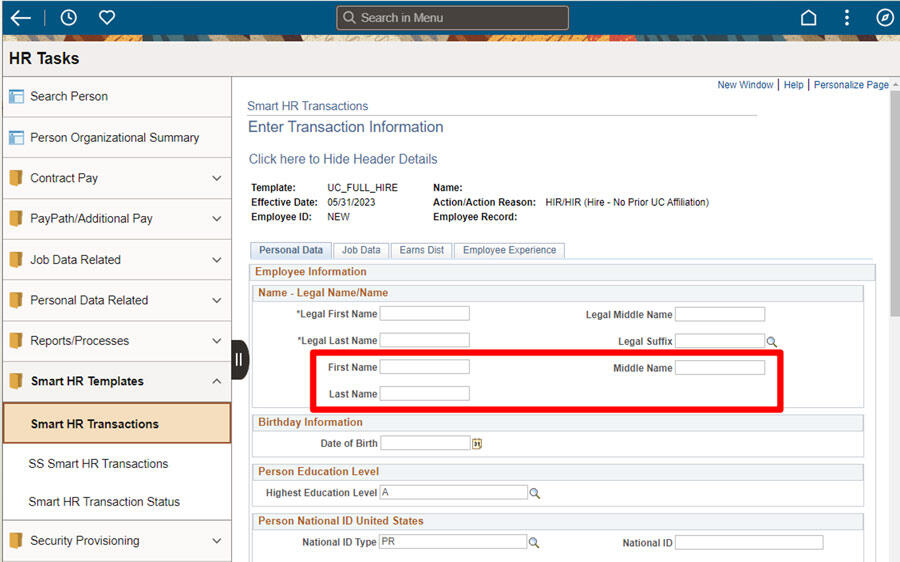
Task: Open the New Window link
Action: tap(745, 85)
